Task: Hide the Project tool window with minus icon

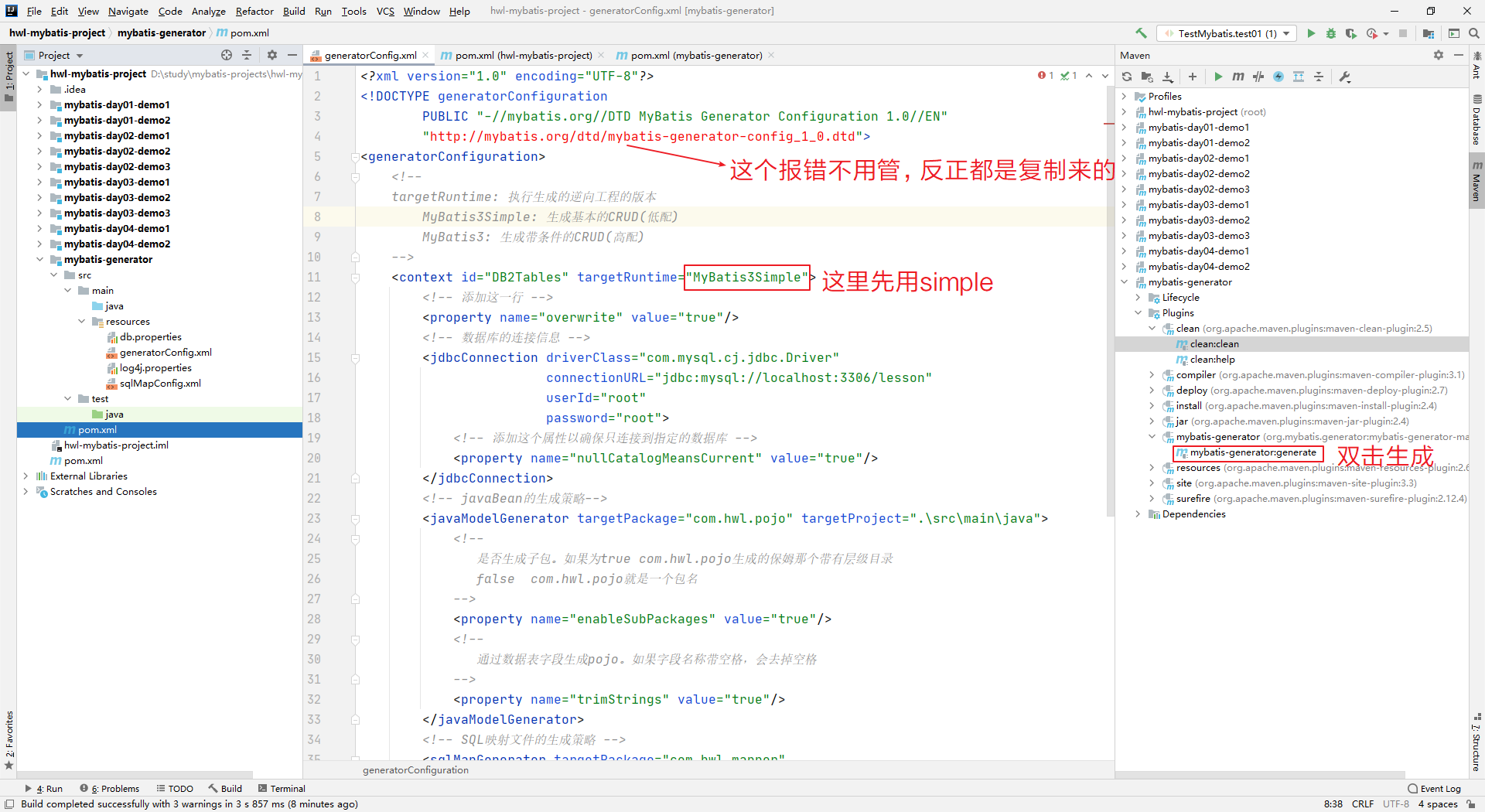Action: click(x=292, y=55)
